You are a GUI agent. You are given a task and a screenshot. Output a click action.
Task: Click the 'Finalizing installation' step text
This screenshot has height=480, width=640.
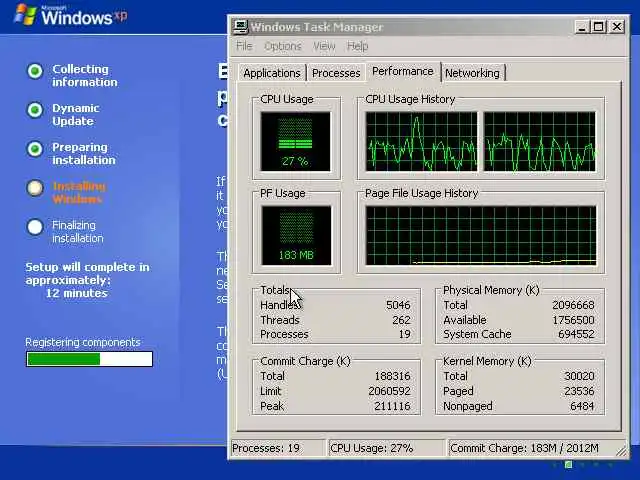point(78,231)
